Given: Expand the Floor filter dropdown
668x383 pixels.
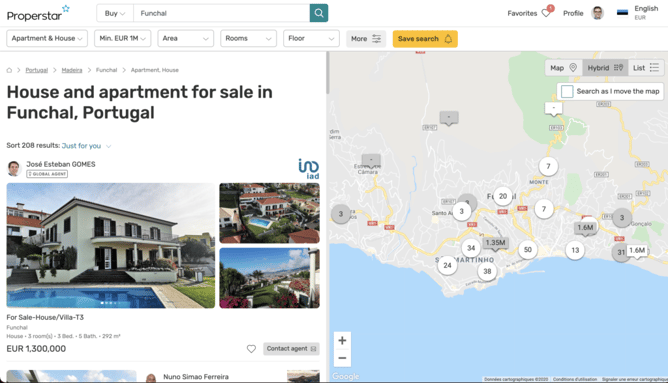Looking at the screenshot, I should coord(311,38).
